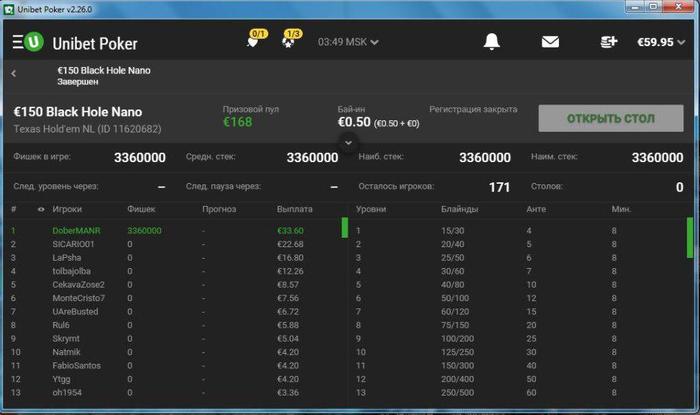Click the green Unibet logo
700x415 pixels.
click(x=34, y=42)
